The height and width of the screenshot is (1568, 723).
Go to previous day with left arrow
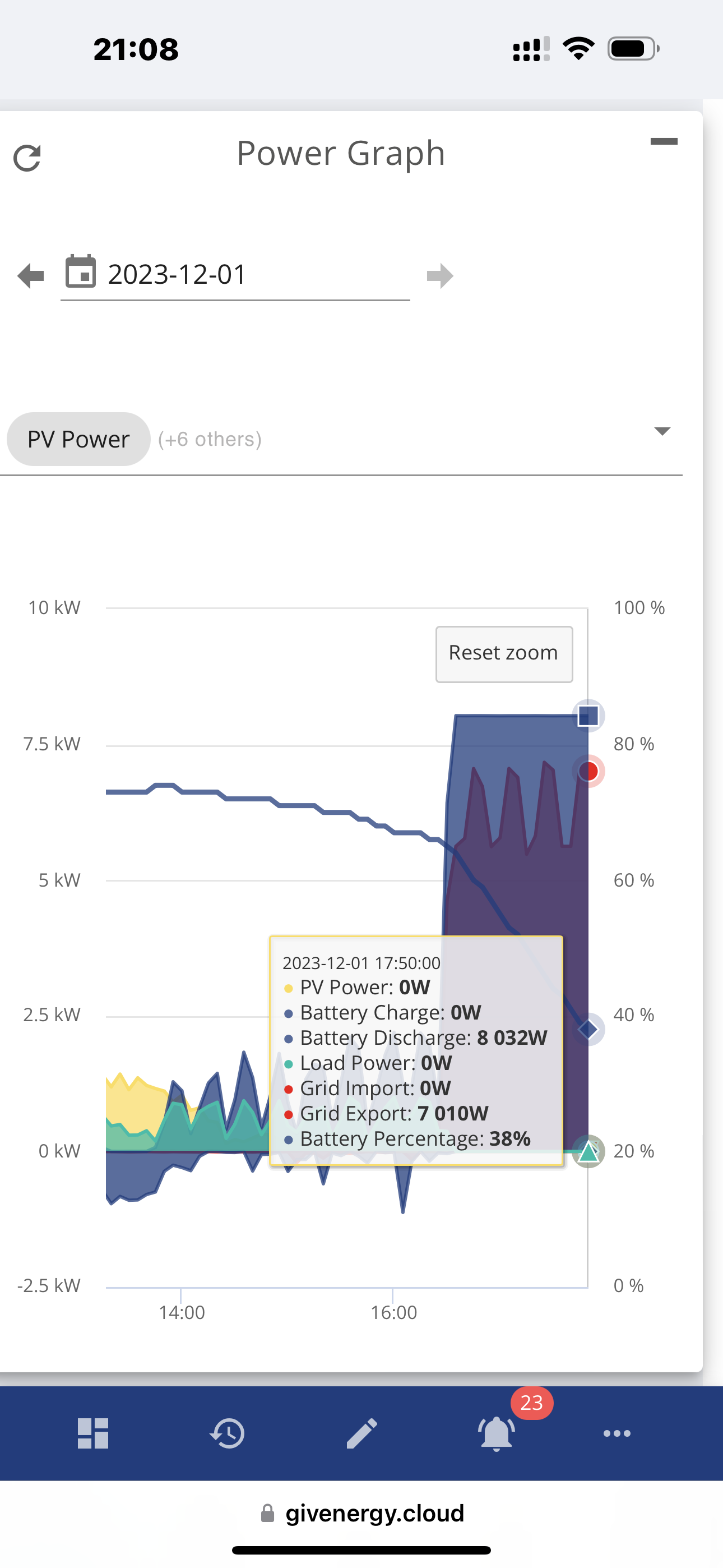click(x=31, y=276)
